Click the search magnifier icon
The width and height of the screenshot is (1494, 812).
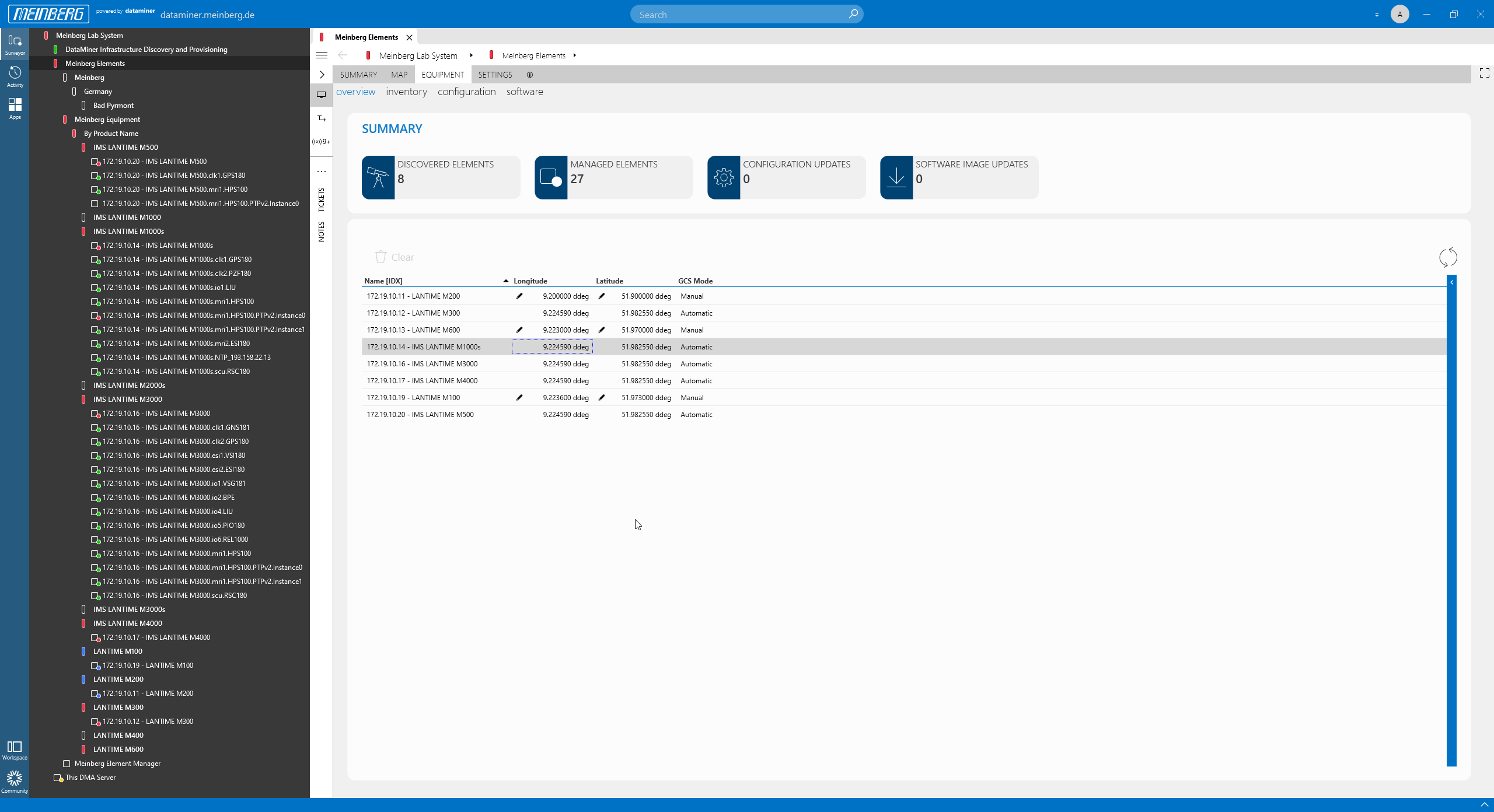point(853,14)
